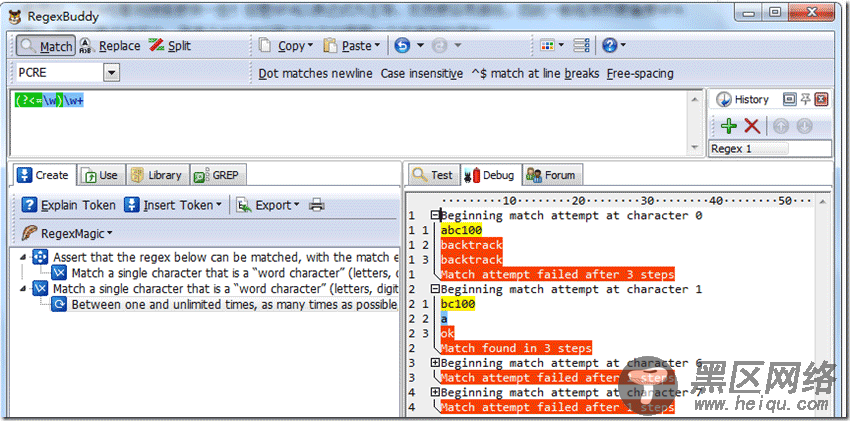This screenshot has height=421, width=850.
Task: Close the History panel with red X
Action: coord(821,99)
